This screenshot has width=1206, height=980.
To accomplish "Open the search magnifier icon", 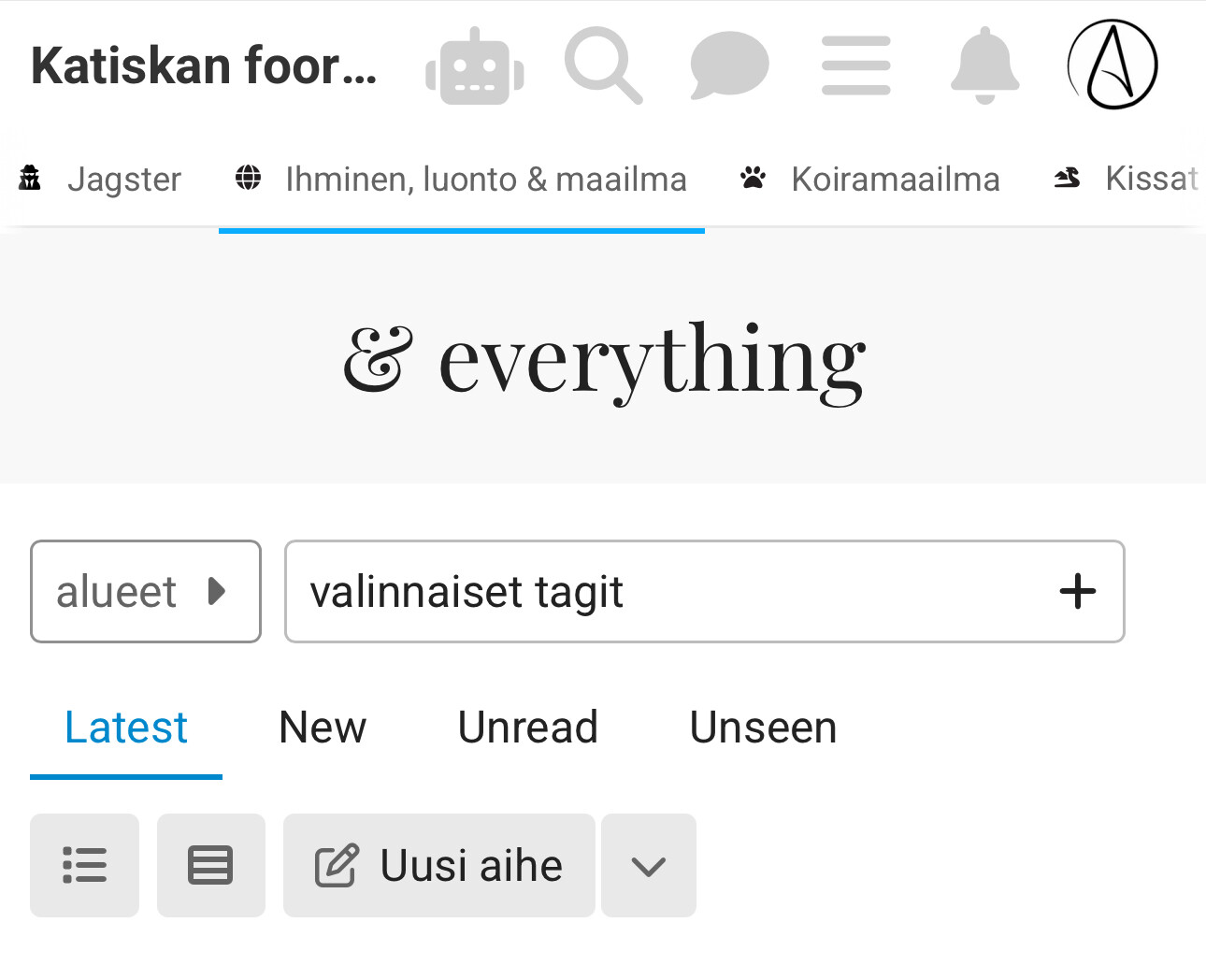I will click(x=603, y=65).
